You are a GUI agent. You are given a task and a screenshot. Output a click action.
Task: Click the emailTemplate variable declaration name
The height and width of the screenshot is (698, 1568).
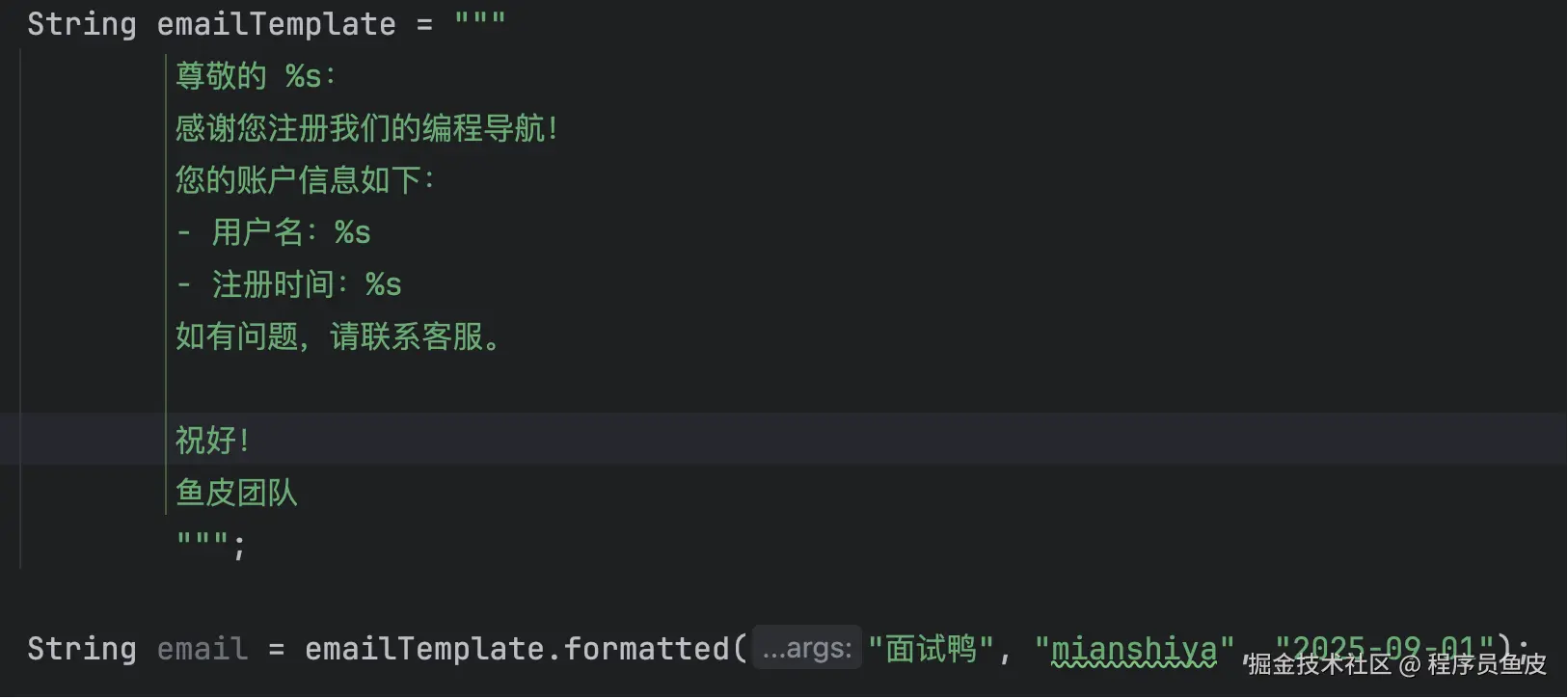pyautogui.click(x=276, y=24)
